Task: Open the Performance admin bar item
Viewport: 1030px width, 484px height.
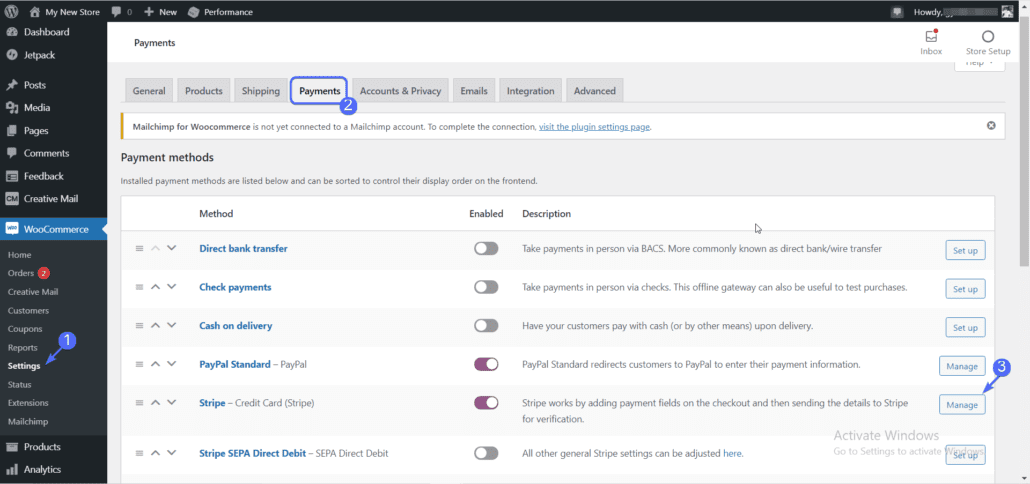Action: [220, 12]
